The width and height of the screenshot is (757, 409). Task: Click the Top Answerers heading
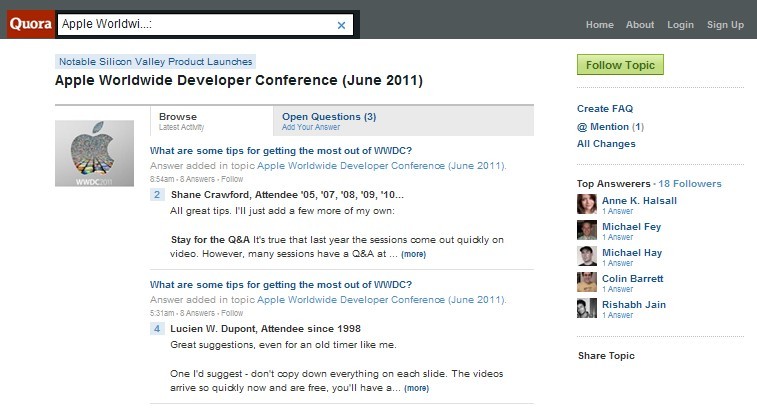click(614, 183)
